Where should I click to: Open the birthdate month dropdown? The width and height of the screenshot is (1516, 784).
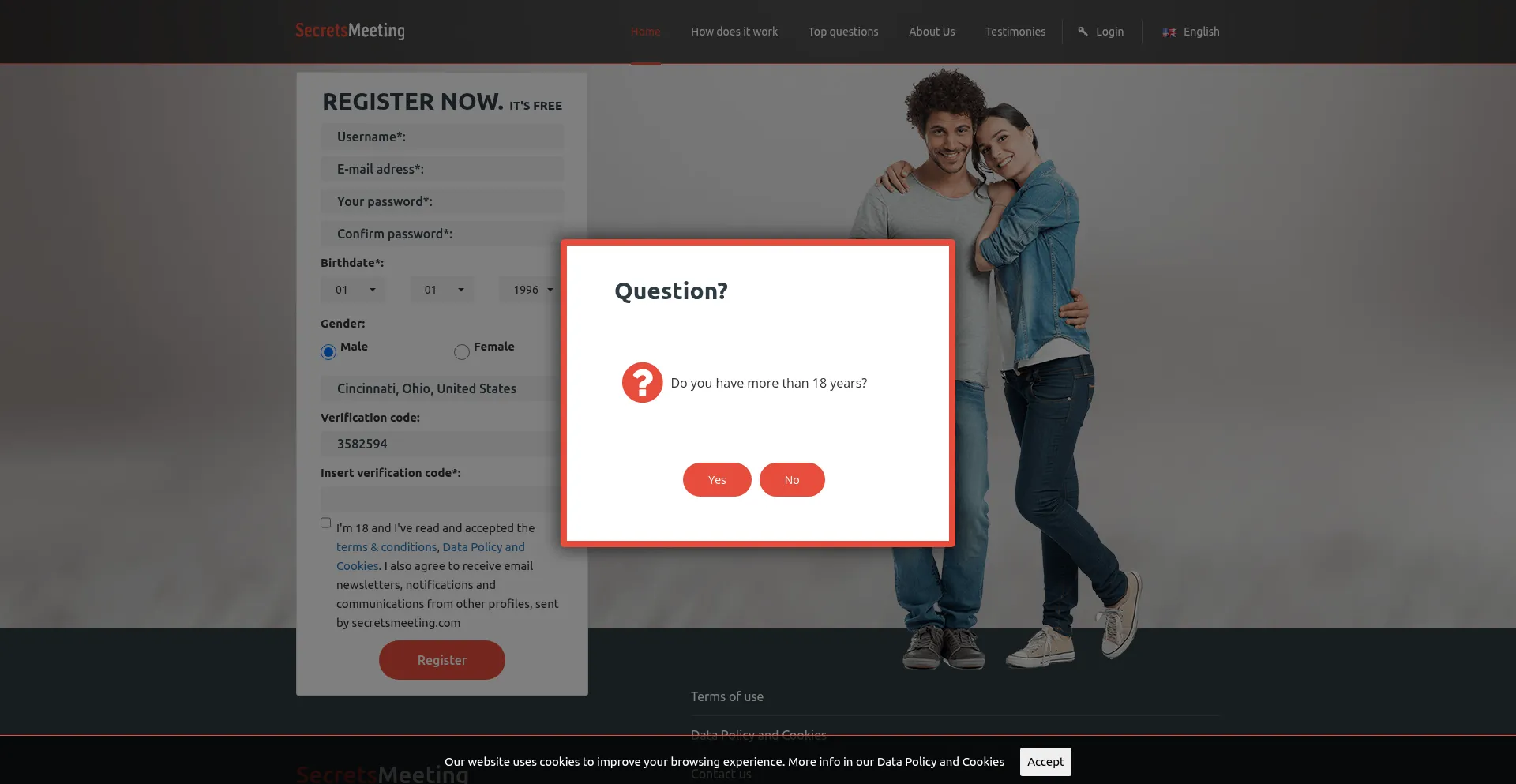click(x=442, y=290)
